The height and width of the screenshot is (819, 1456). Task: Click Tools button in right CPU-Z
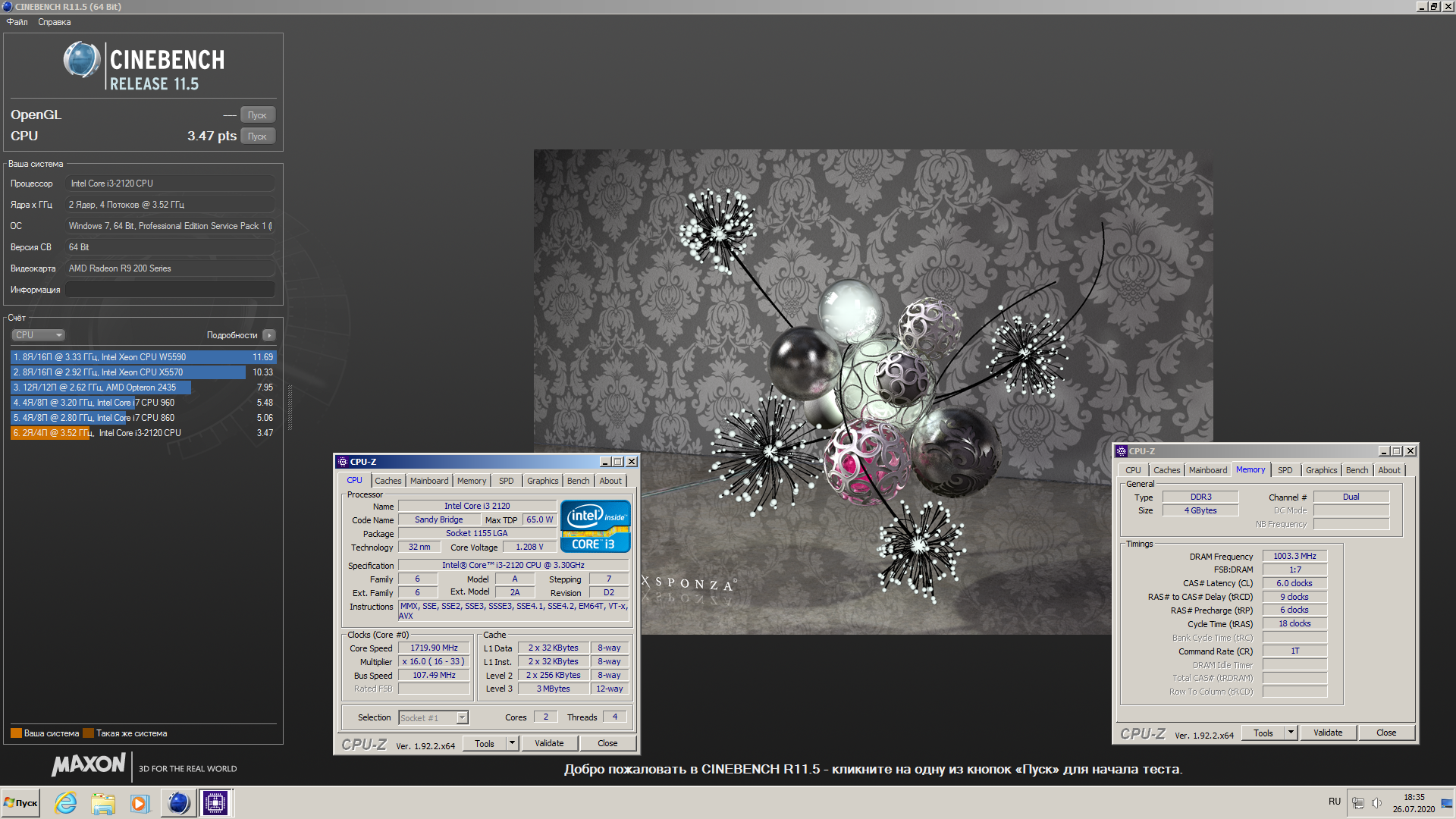(x=1263, y=733)
